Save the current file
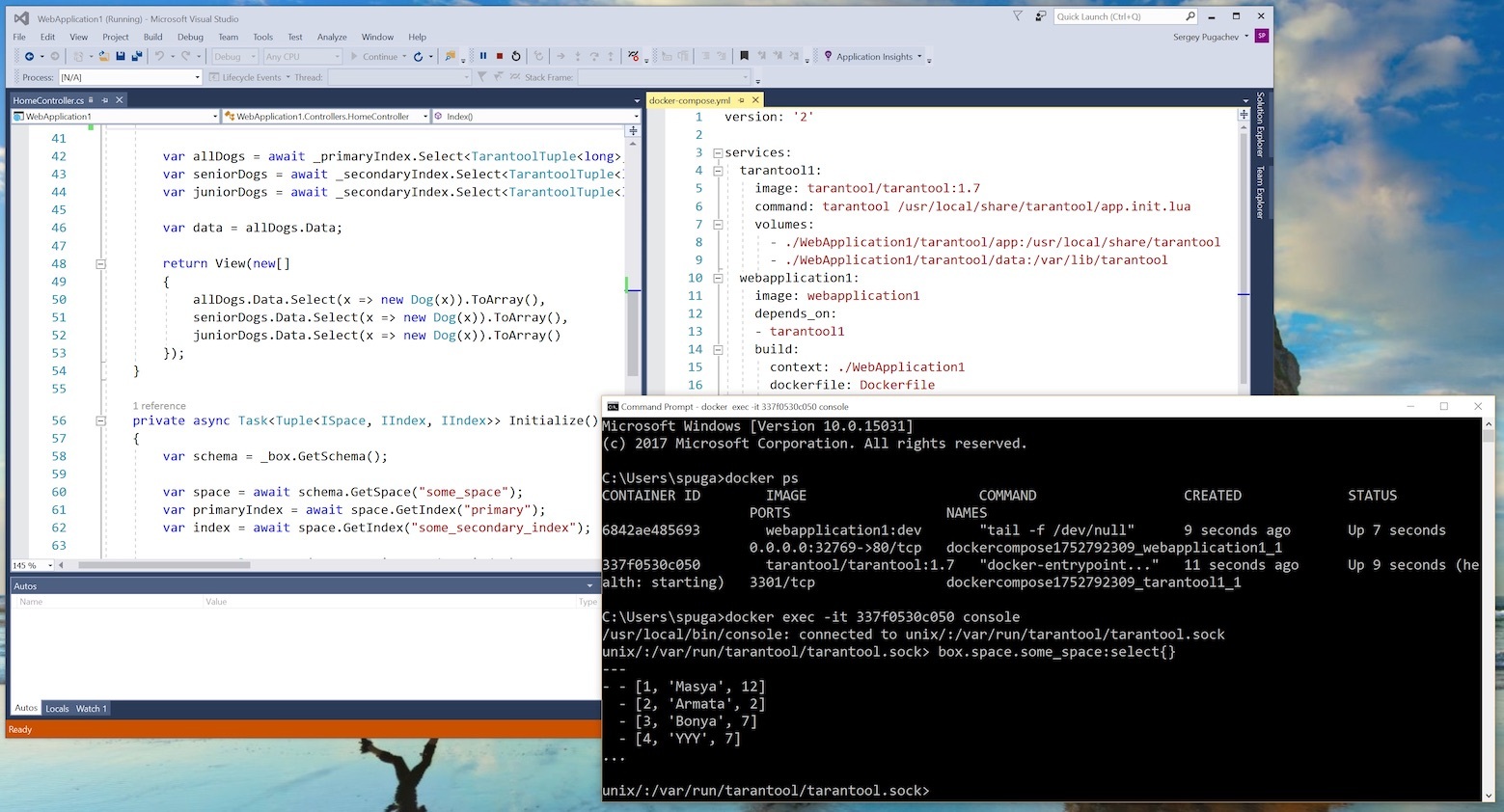Screen dimensions: 1504x812 click(121, 56)
